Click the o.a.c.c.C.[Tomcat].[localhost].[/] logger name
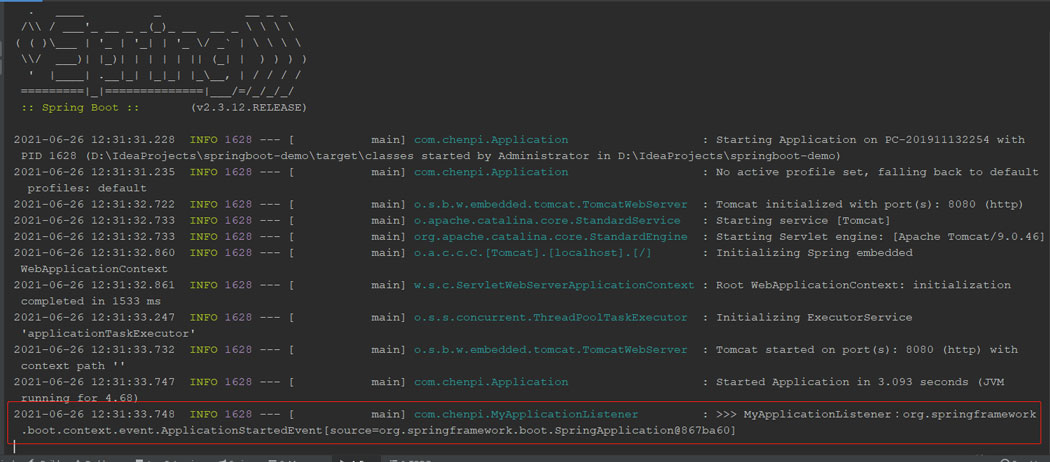The image size is (1050, 462). point(532,253)
